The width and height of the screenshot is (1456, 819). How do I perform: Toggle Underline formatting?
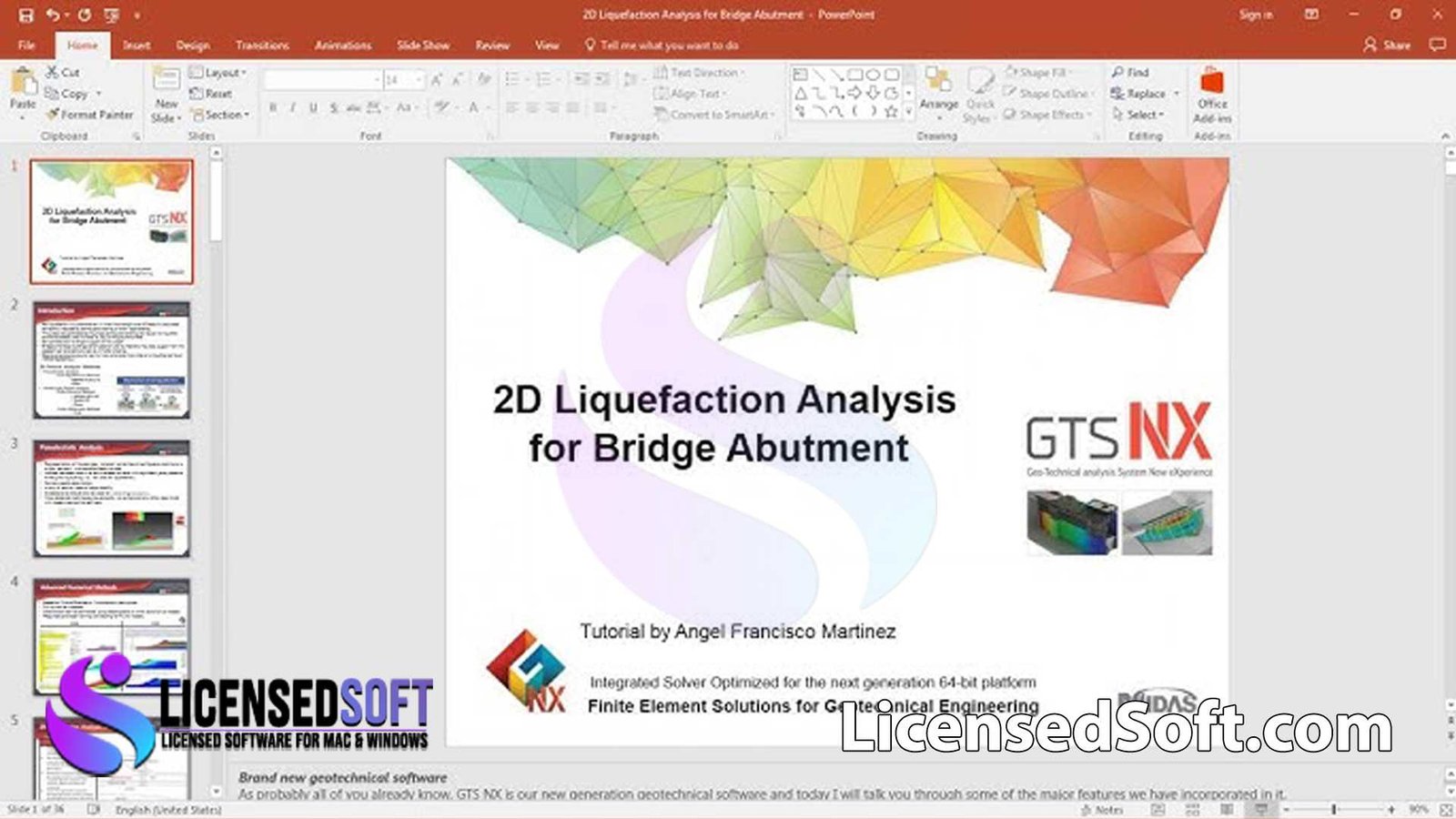(x=313, y=107)
